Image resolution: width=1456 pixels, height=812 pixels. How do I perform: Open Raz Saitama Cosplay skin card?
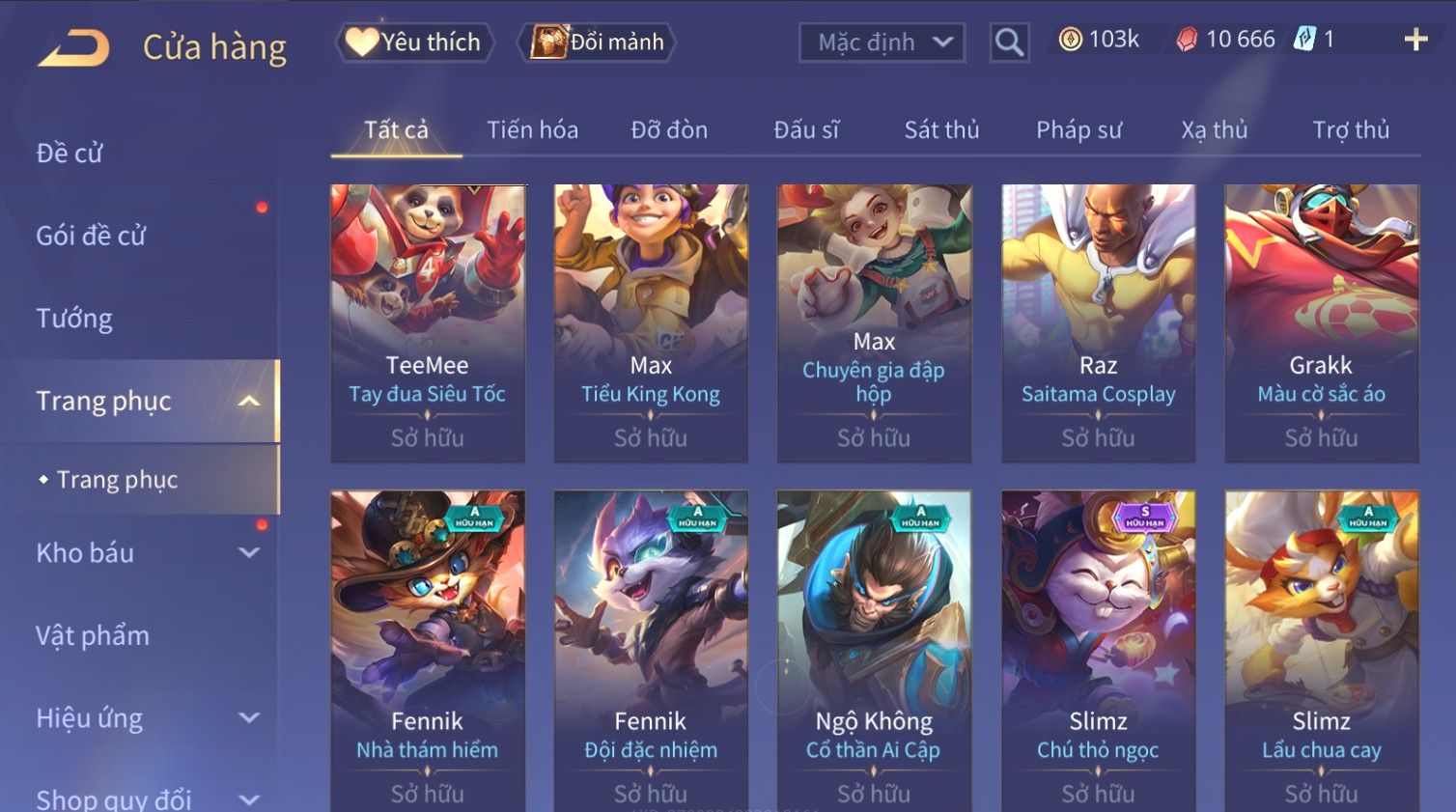[1098, 323]
